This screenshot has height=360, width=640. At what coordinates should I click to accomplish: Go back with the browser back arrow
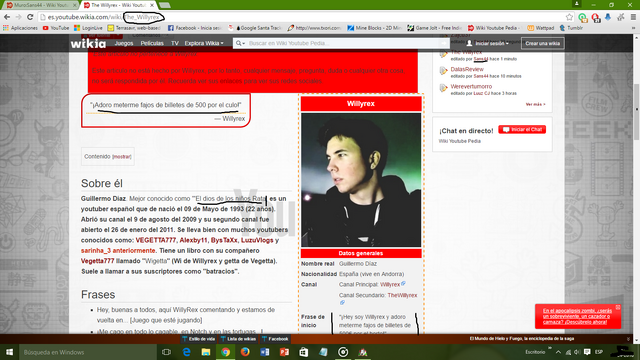pos(7,17)
